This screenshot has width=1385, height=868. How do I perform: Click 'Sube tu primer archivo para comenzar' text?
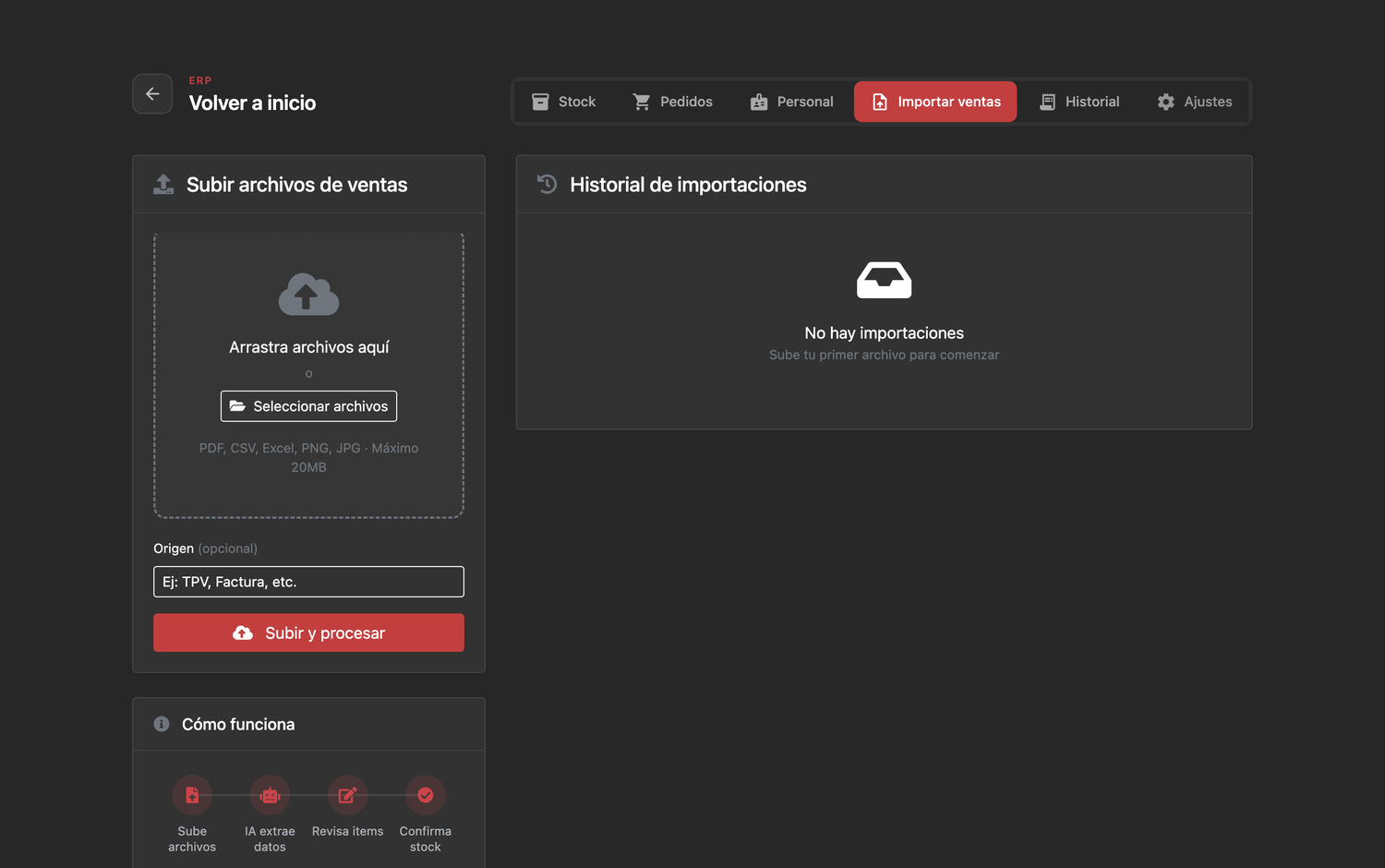[884, 356]
